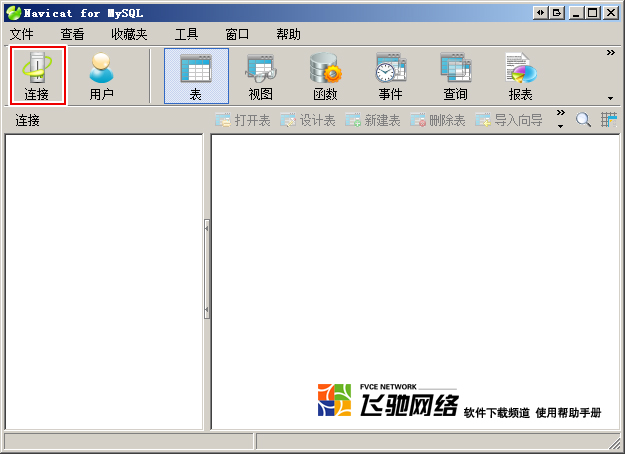The width and height of the screenshot is (625, 454).
Task: Open the main toolbar dropdown arrow
Action: click(x=610, y=98)
